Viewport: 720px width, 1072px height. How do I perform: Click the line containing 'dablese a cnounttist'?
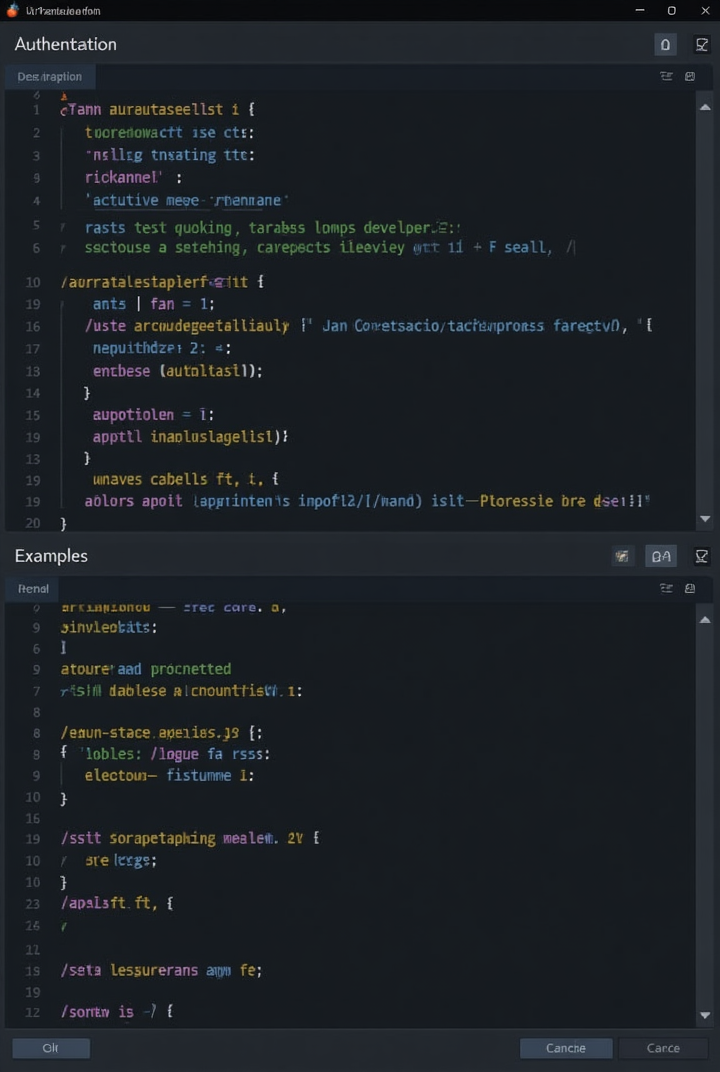click(x=182, y=691)
